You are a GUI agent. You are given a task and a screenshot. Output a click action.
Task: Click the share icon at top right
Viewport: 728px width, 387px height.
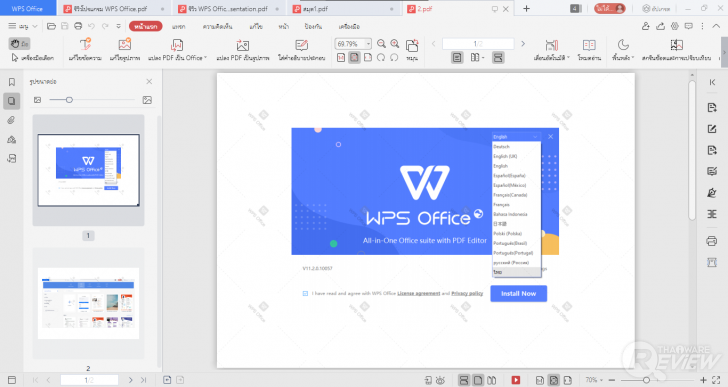[x=660, y=26]
